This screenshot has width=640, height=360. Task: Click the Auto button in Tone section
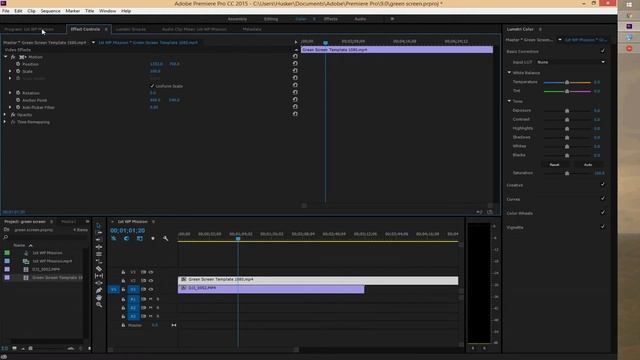tap(588, 164)
